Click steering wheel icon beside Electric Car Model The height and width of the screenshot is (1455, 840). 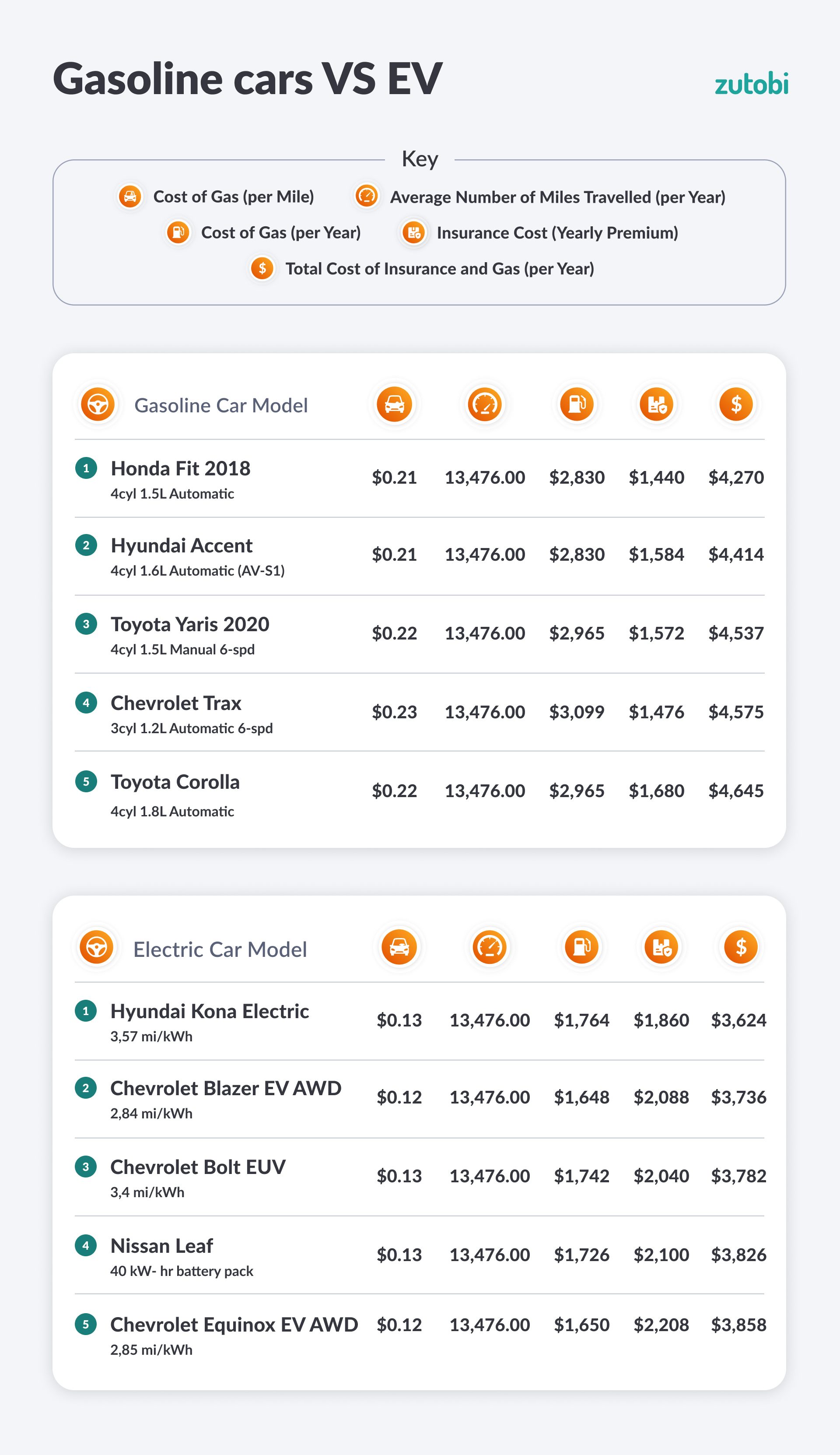[x=97, y=947]
